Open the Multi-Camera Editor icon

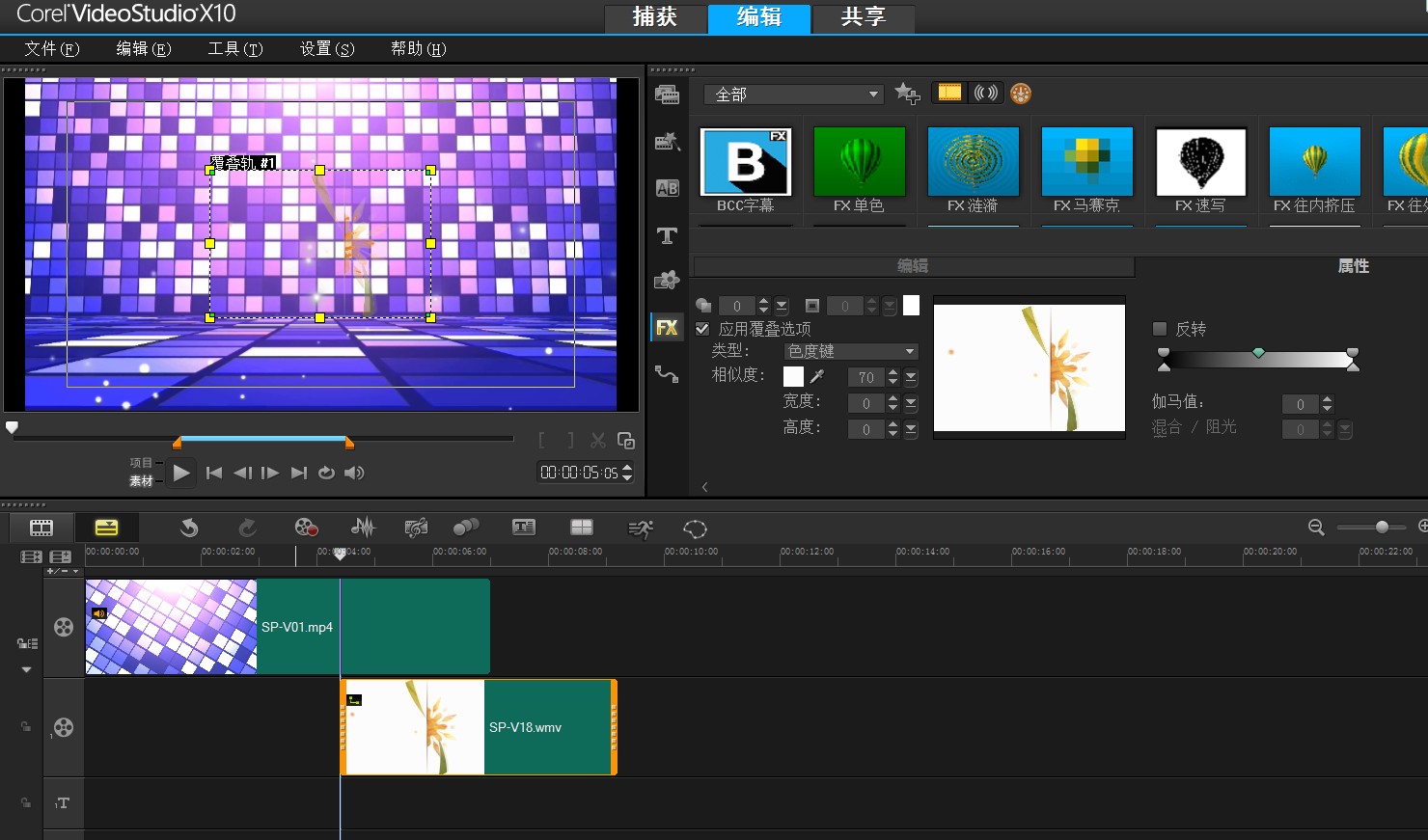coord(582,527)
